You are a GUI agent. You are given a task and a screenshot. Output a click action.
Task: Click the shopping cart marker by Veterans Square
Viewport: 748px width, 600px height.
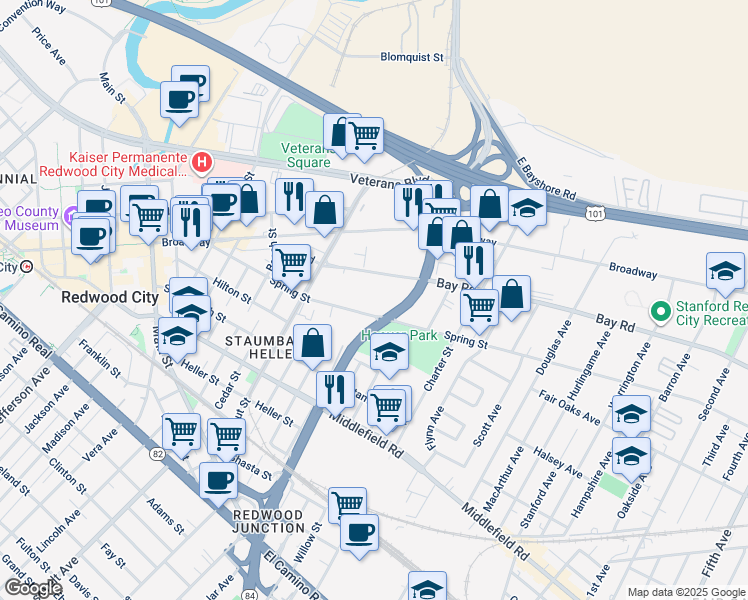[x=364, y=137]
